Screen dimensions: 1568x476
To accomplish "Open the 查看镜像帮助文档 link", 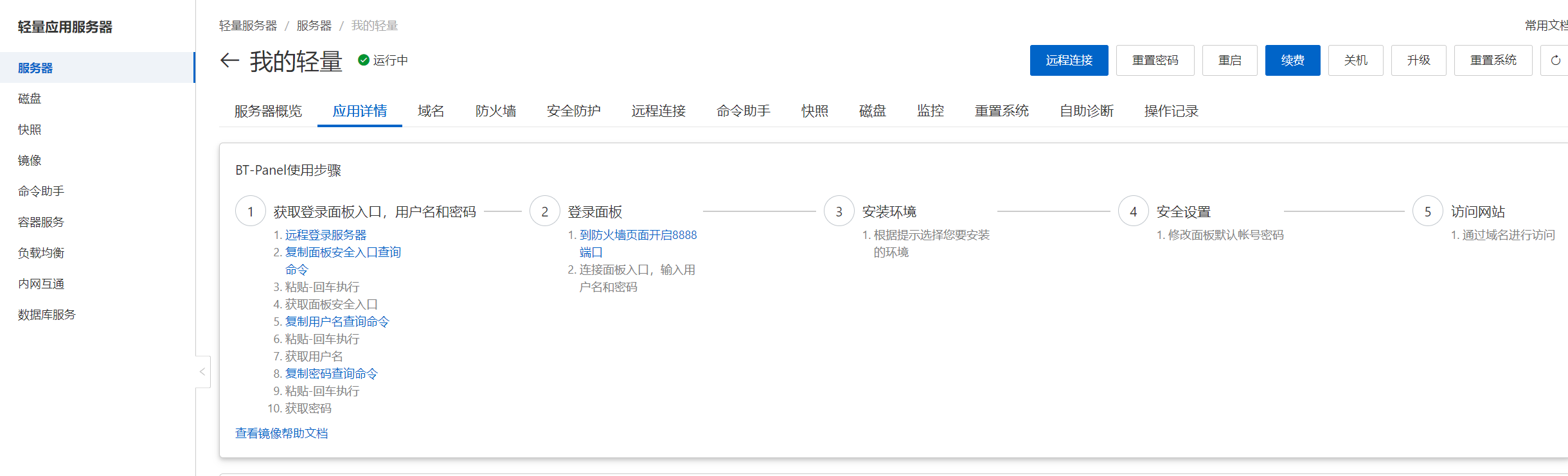I will tap(281, 433).
